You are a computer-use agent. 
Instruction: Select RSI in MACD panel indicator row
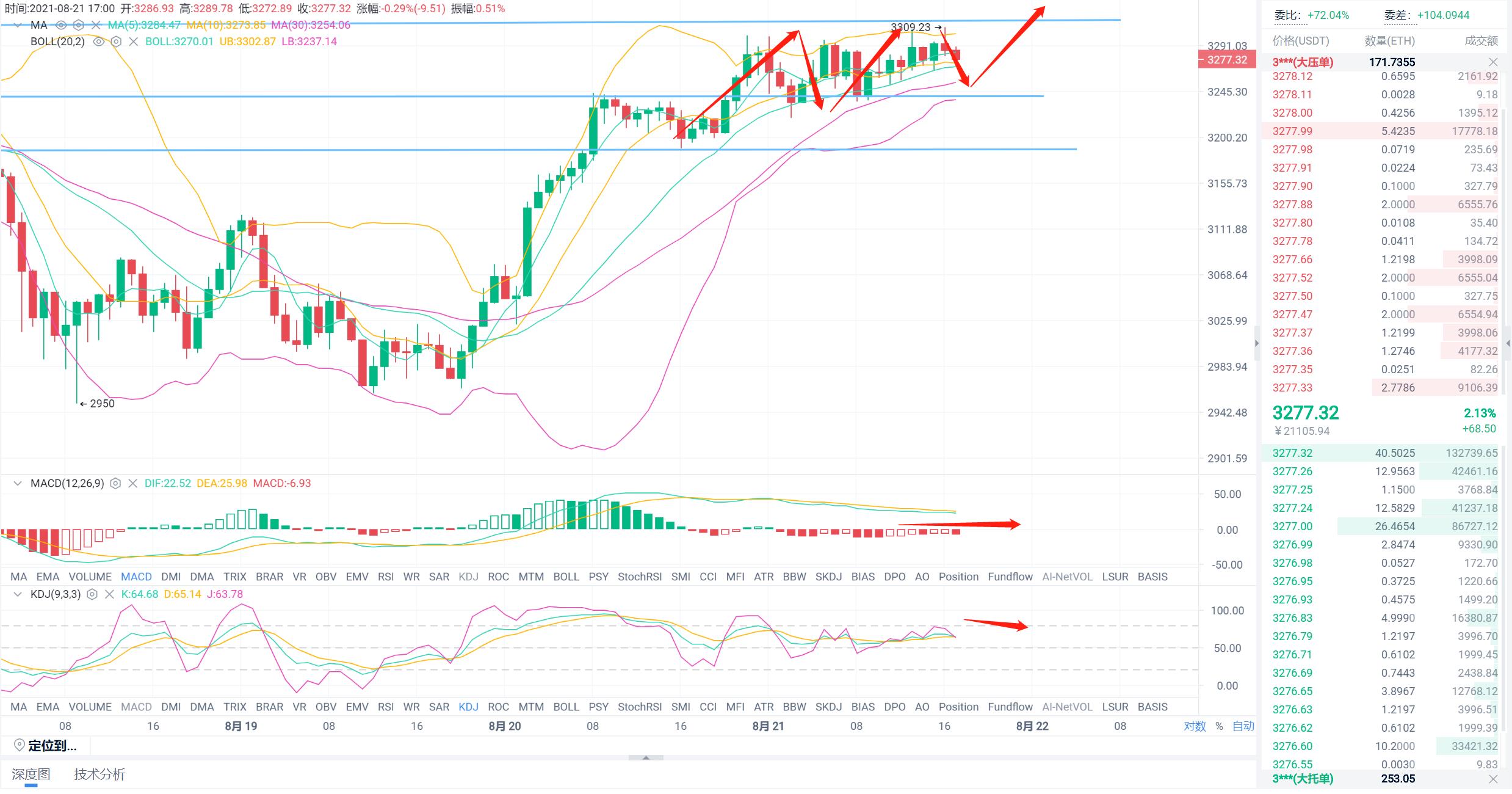[385, 577]
